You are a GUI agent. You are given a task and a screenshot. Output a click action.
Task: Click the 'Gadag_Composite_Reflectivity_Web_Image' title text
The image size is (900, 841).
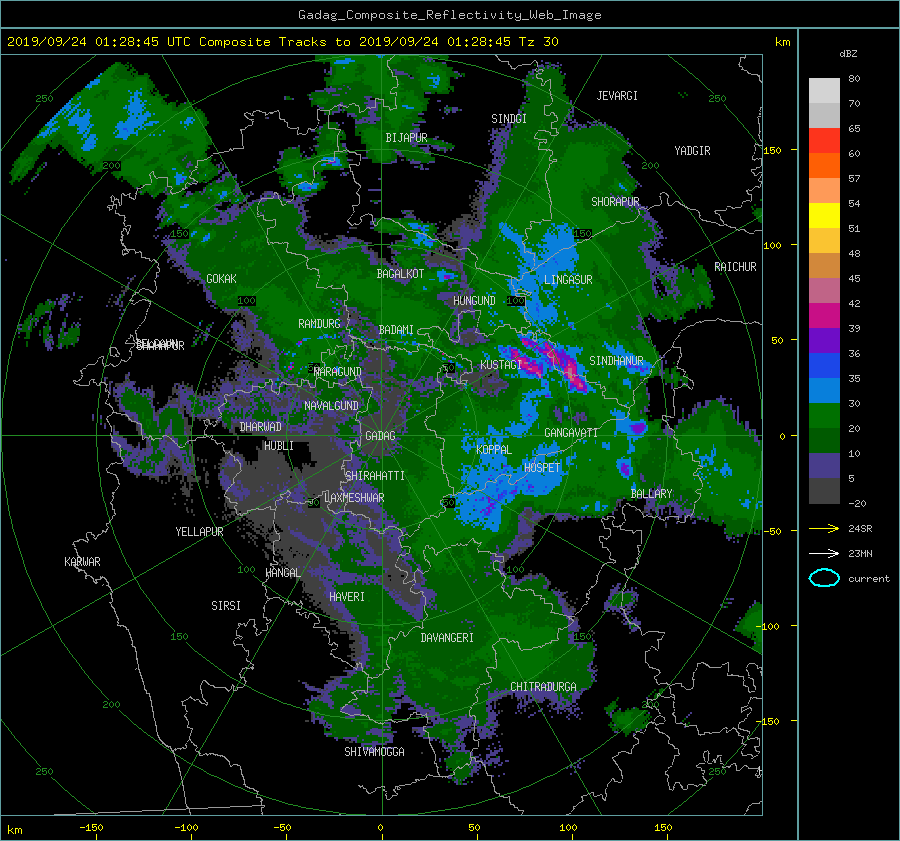click(449, 14)
